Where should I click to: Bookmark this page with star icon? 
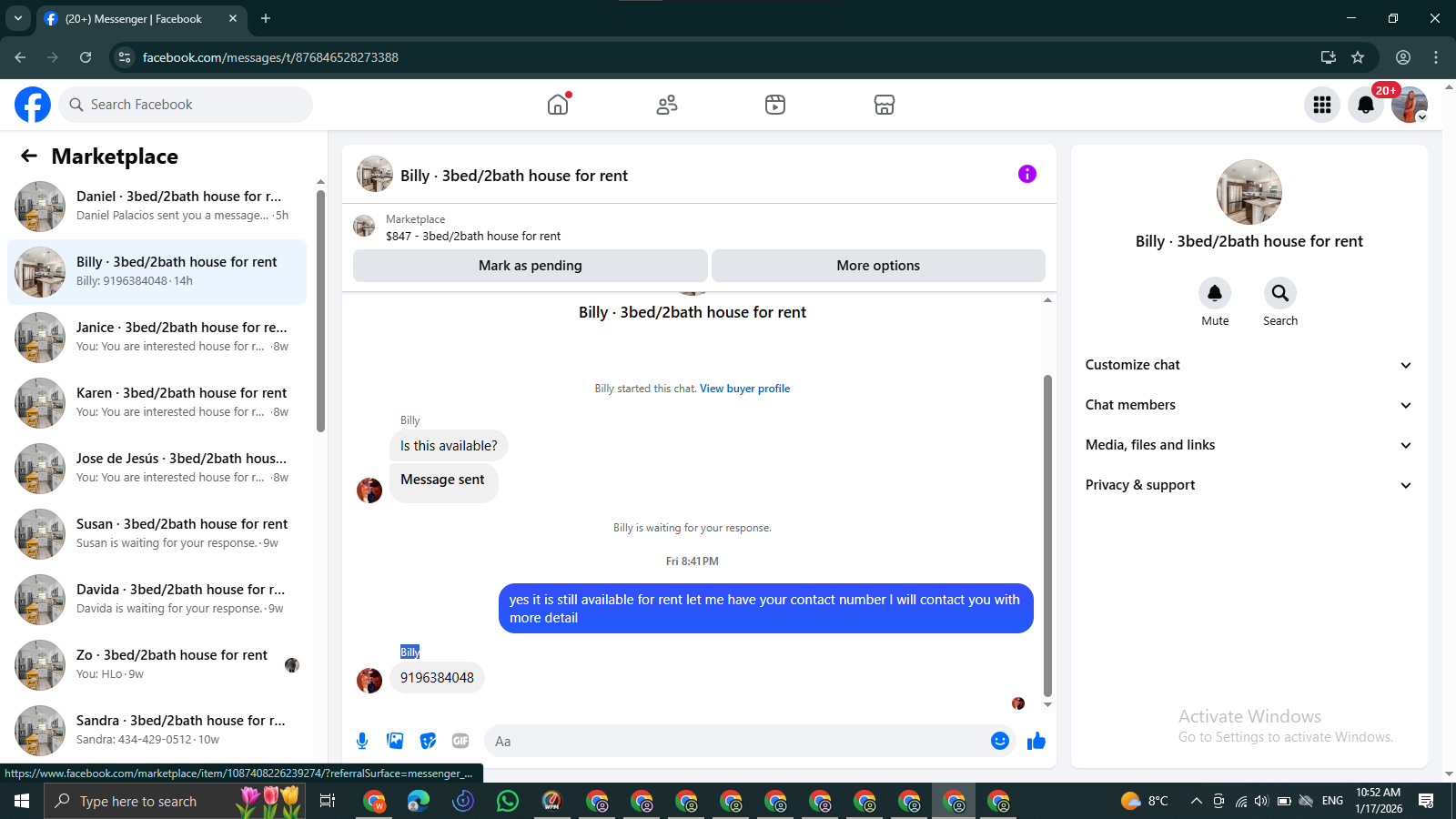[x=1358, y=57]
